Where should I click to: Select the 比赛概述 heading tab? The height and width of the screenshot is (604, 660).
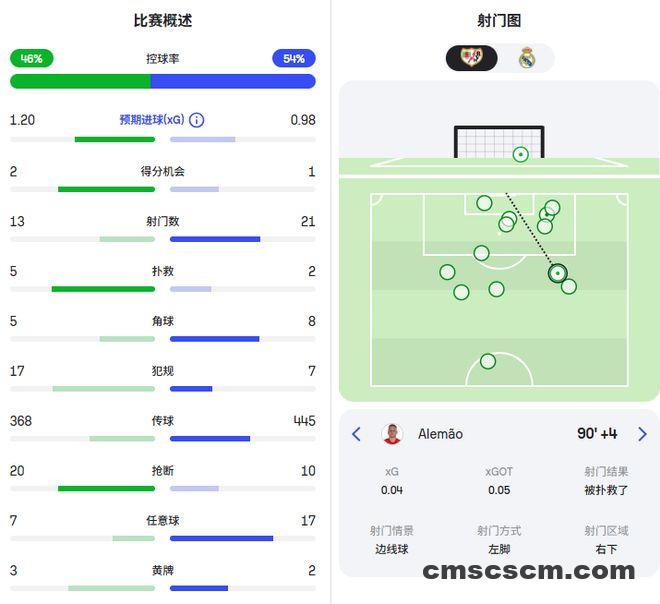click(x=163, y=20)
